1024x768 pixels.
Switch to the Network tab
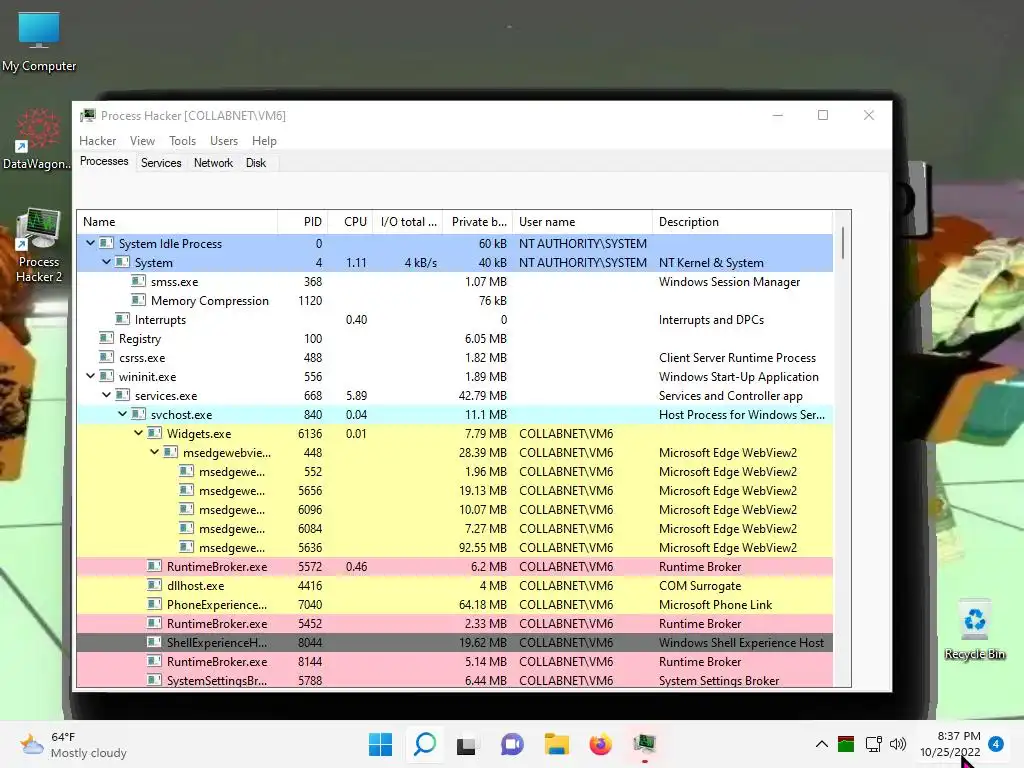pos(213,163)
